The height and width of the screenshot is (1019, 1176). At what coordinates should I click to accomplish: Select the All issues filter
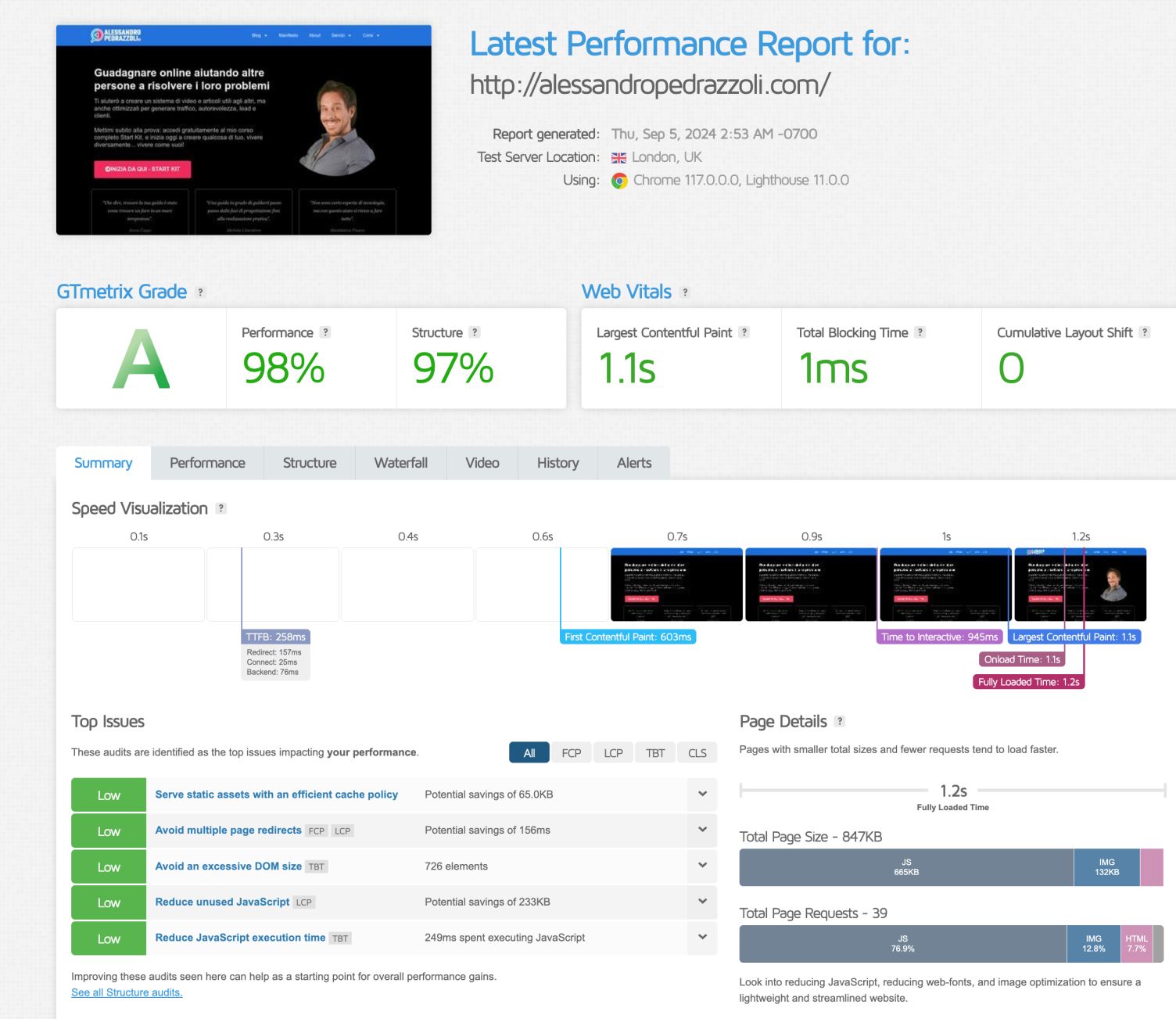529,753
